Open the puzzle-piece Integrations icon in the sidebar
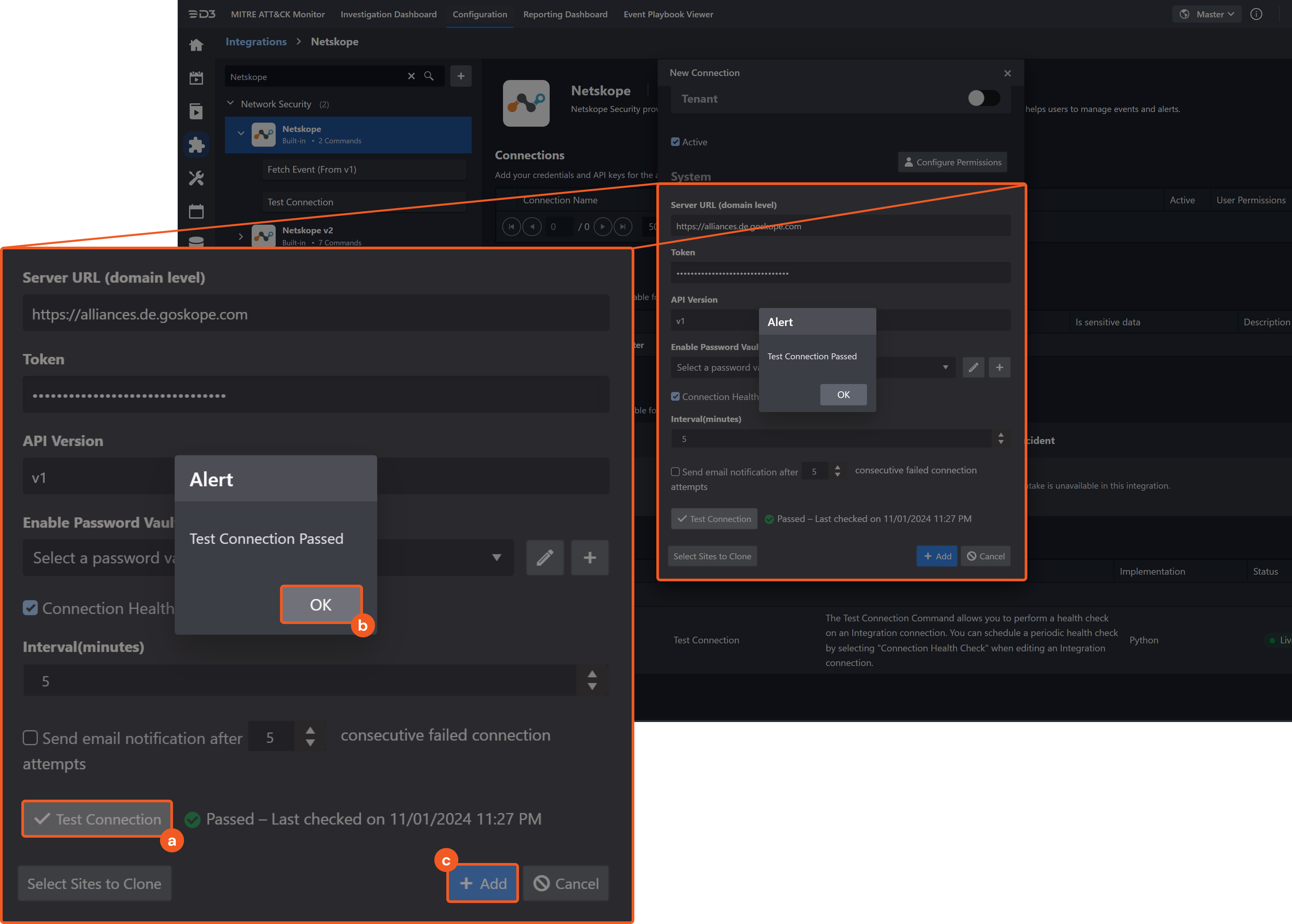Image resolution: width=1292 pixels, height=924 pixels. [x=196, y=145]
